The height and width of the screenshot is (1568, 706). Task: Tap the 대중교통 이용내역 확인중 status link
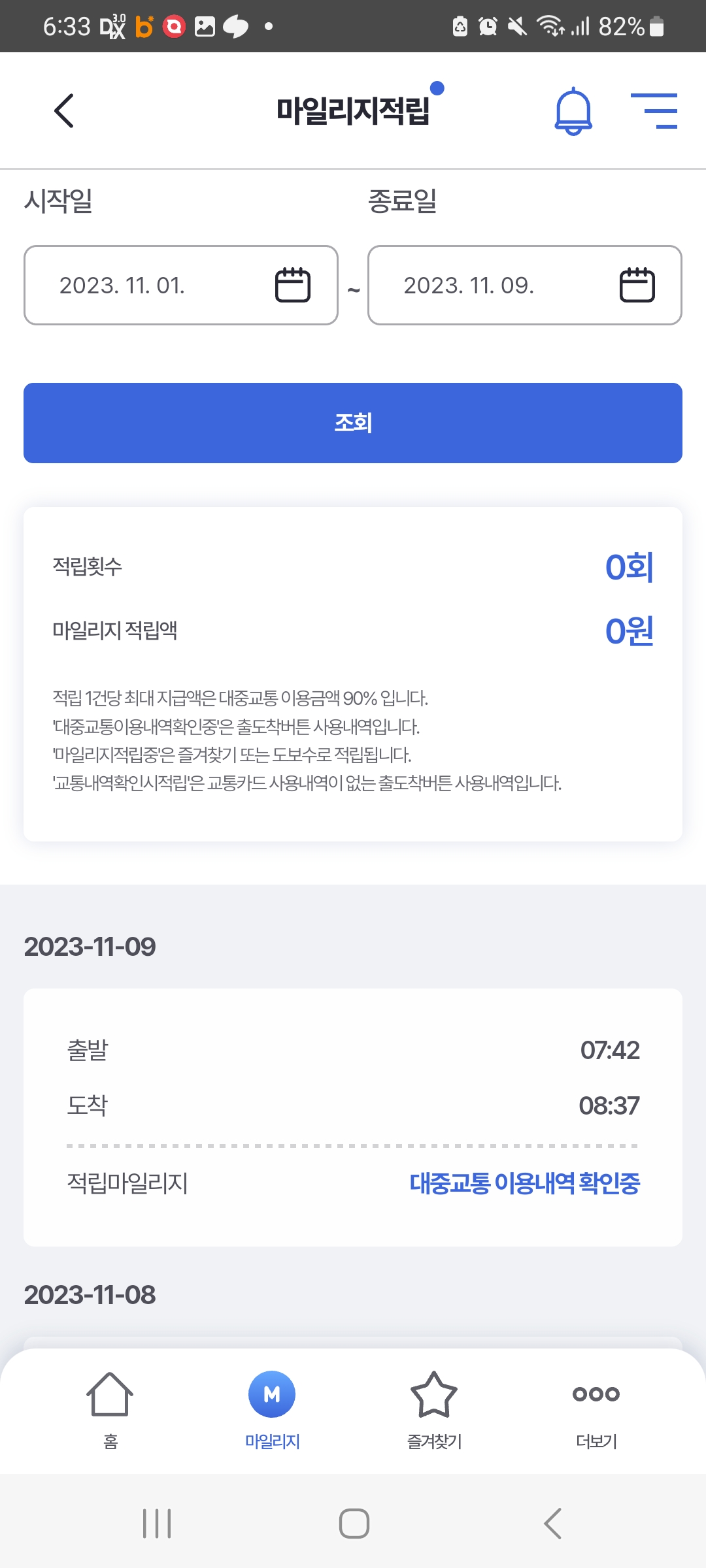(x=524, y=1183)
